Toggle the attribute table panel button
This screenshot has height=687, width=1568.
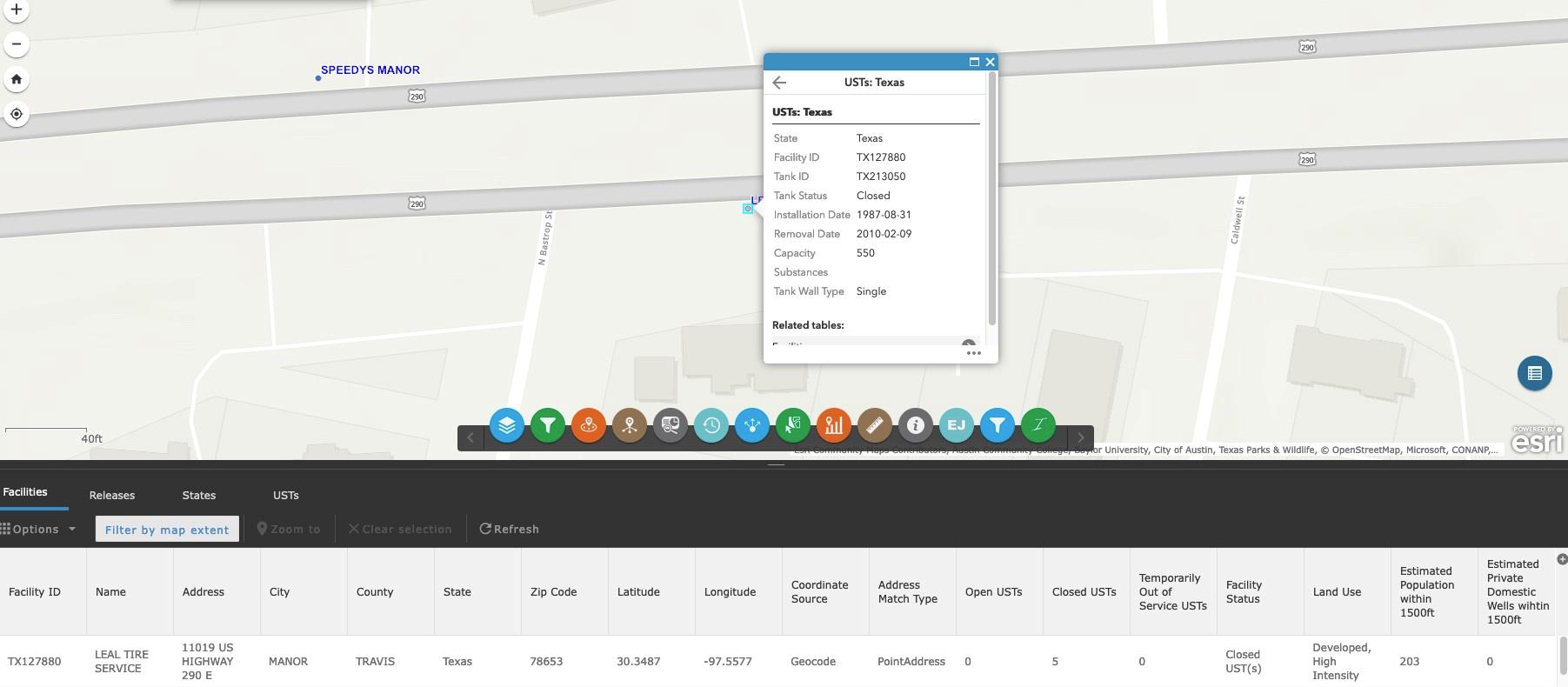[x=1534, y=373]
